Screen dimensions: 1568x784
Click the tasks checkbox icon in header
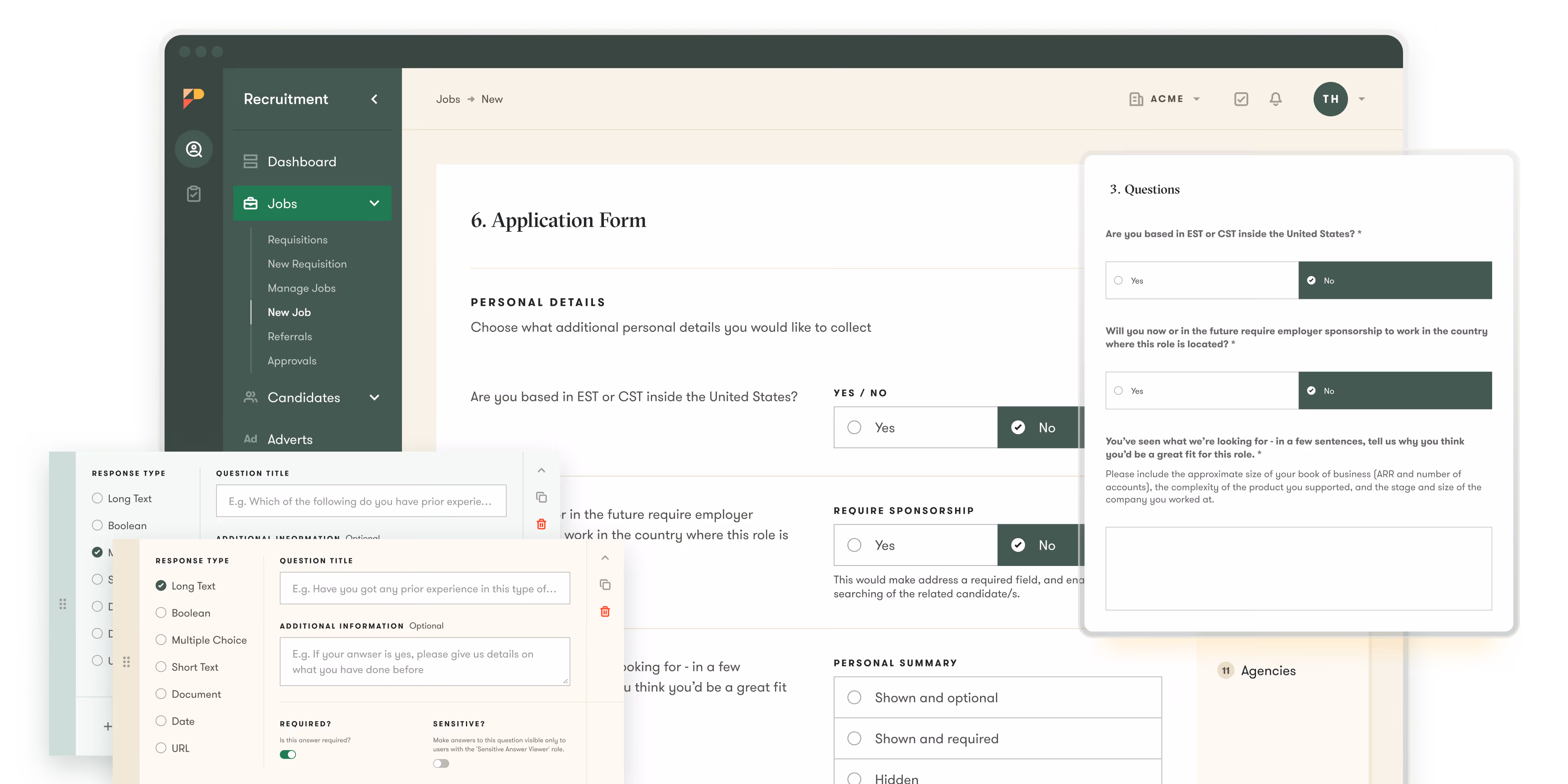pos(1241,99)
